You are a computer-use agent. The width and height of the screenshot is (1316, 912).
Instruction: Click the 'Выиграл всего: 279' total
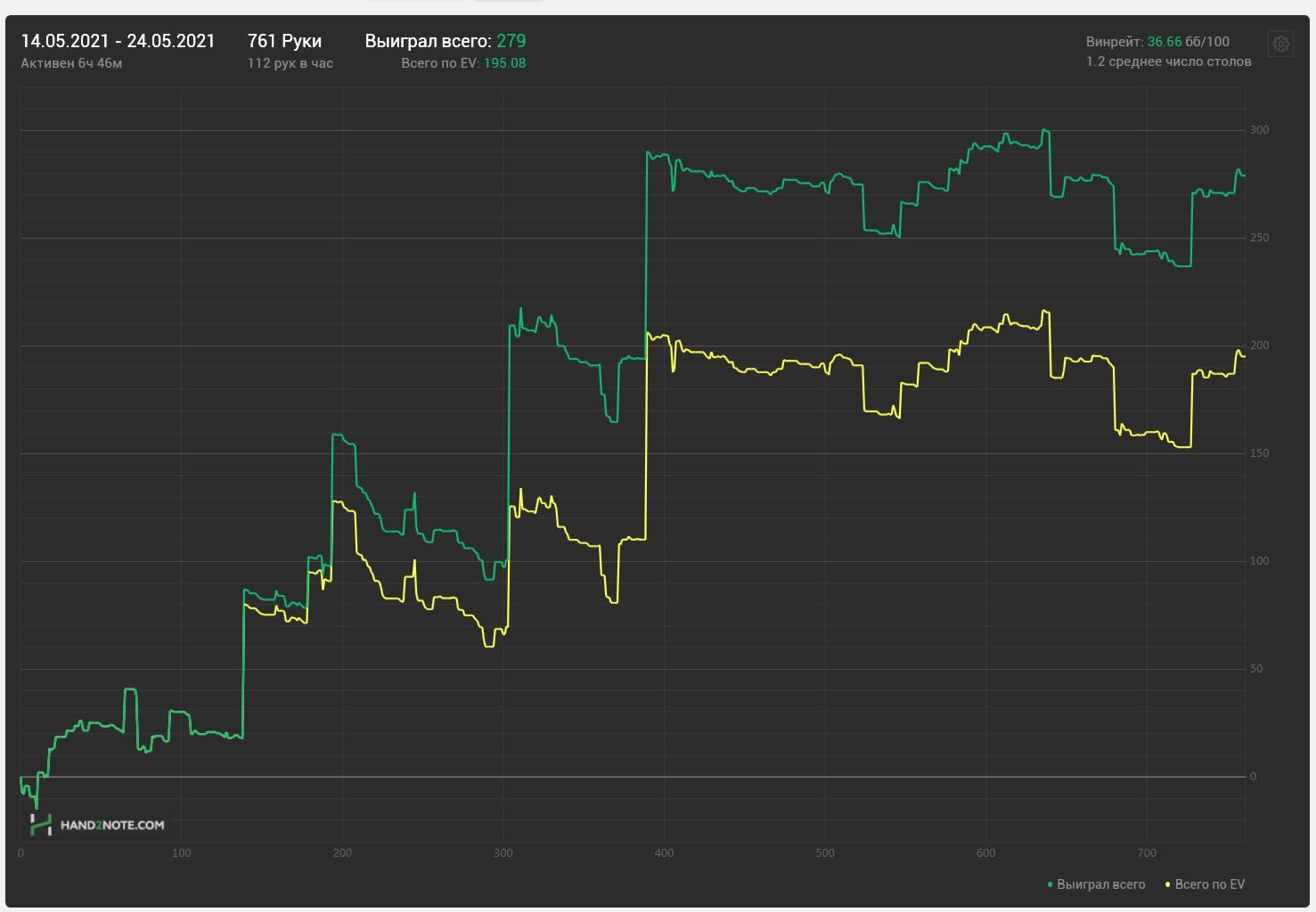445,41
